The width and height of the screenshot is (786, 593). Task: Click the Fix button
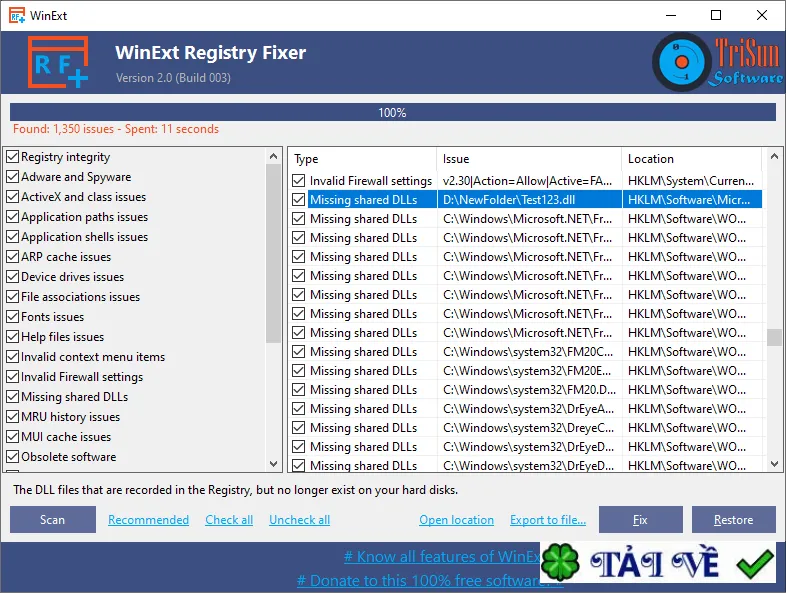(x=641, y=519)
